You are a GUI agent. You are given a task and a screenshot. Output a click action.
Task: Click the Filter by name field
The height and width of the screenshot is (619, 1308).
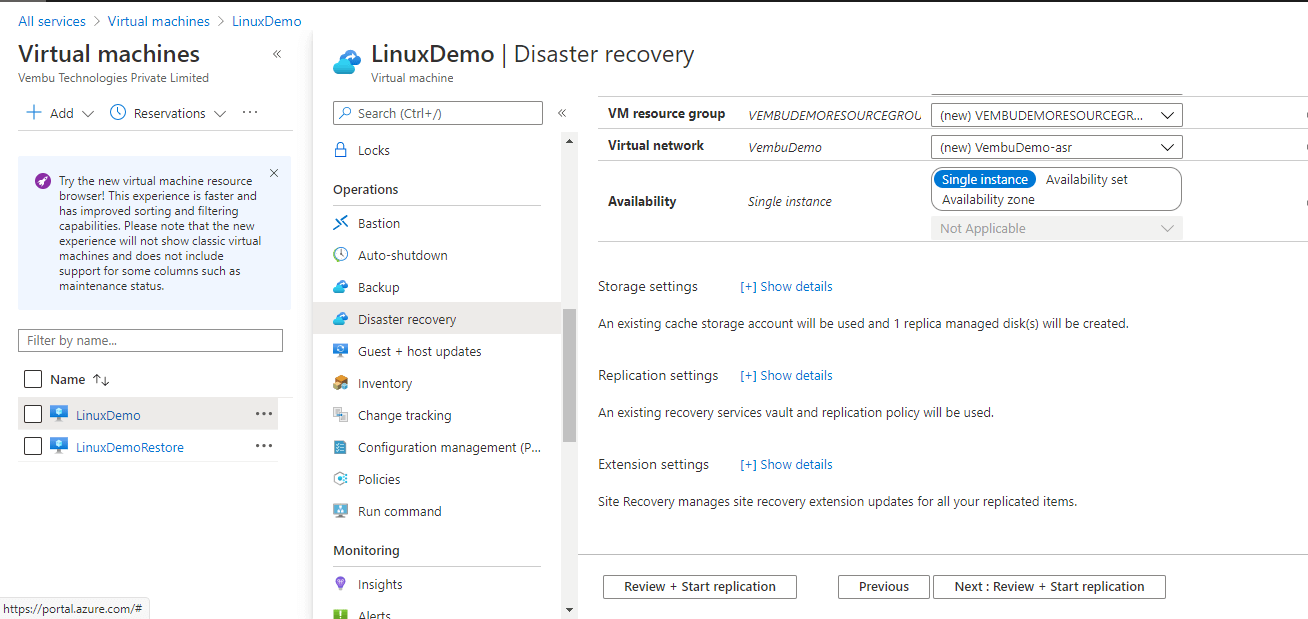(150, 340)
